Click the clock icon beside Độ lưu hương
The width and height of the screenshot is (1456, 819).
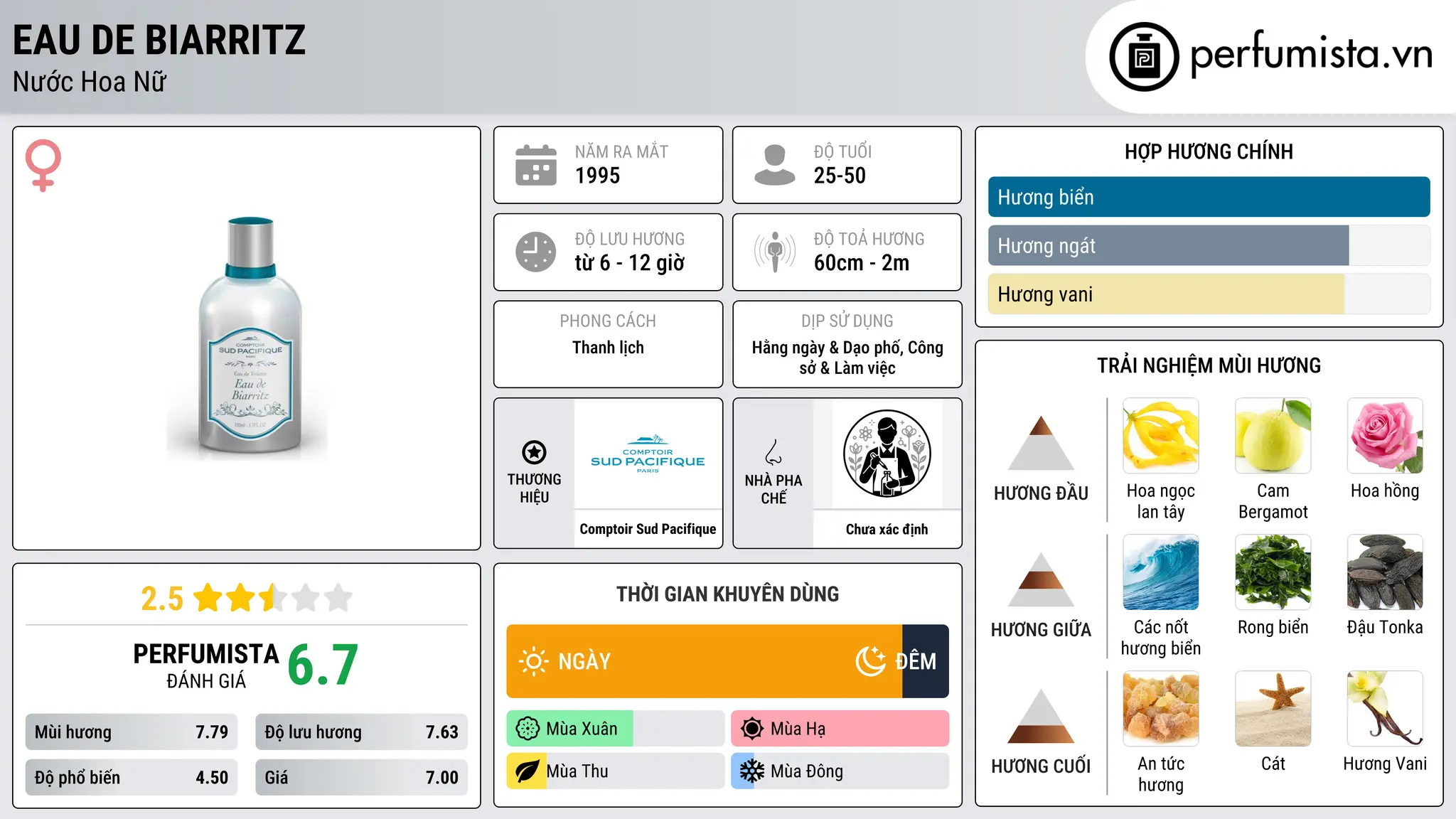pos(536,252)
